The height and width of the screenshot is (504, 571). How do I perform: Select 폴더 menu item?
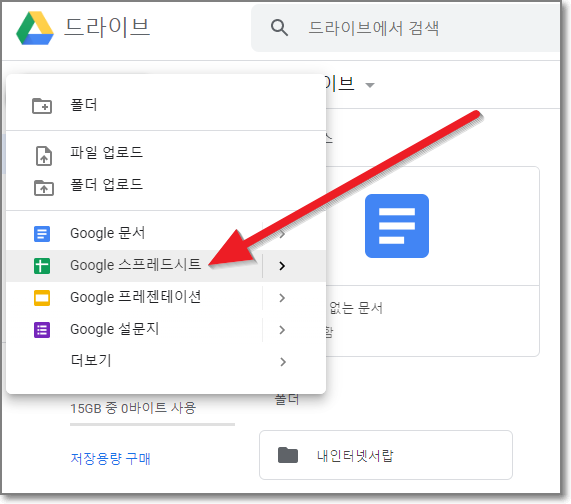(166, 106)
